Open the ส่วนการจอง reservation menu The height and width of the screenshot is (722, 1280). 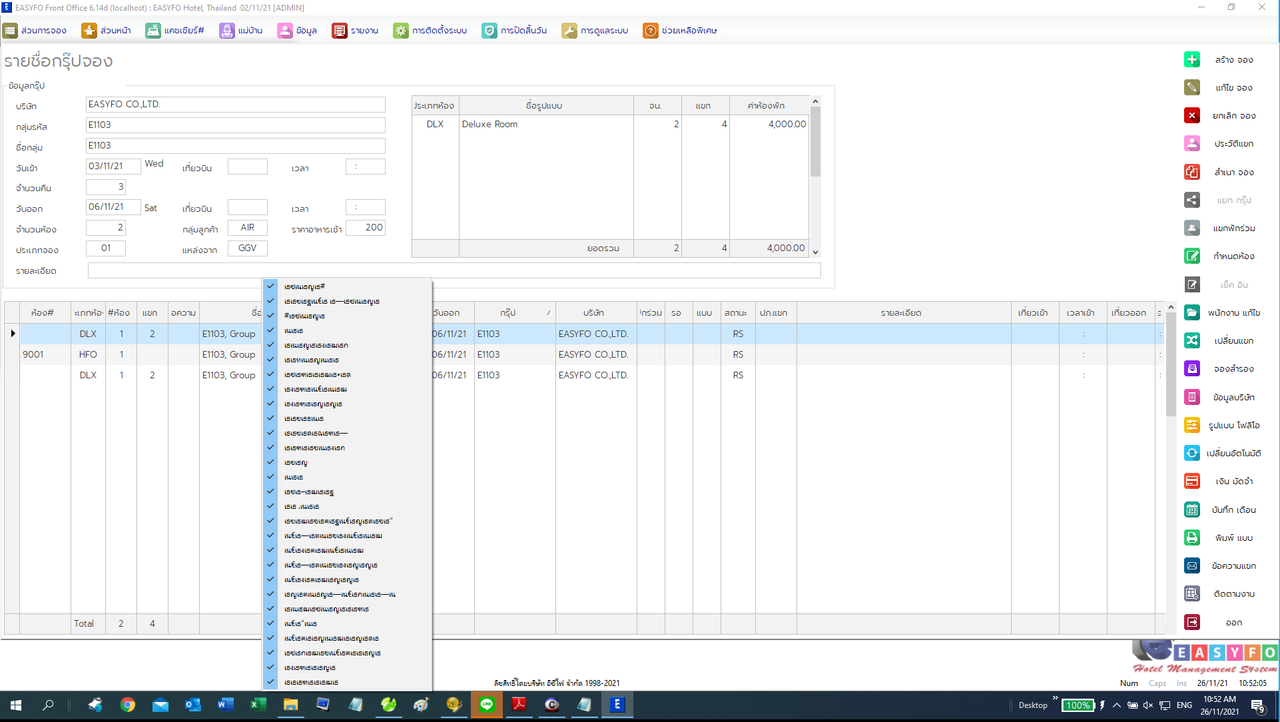(x=35, y=31)
